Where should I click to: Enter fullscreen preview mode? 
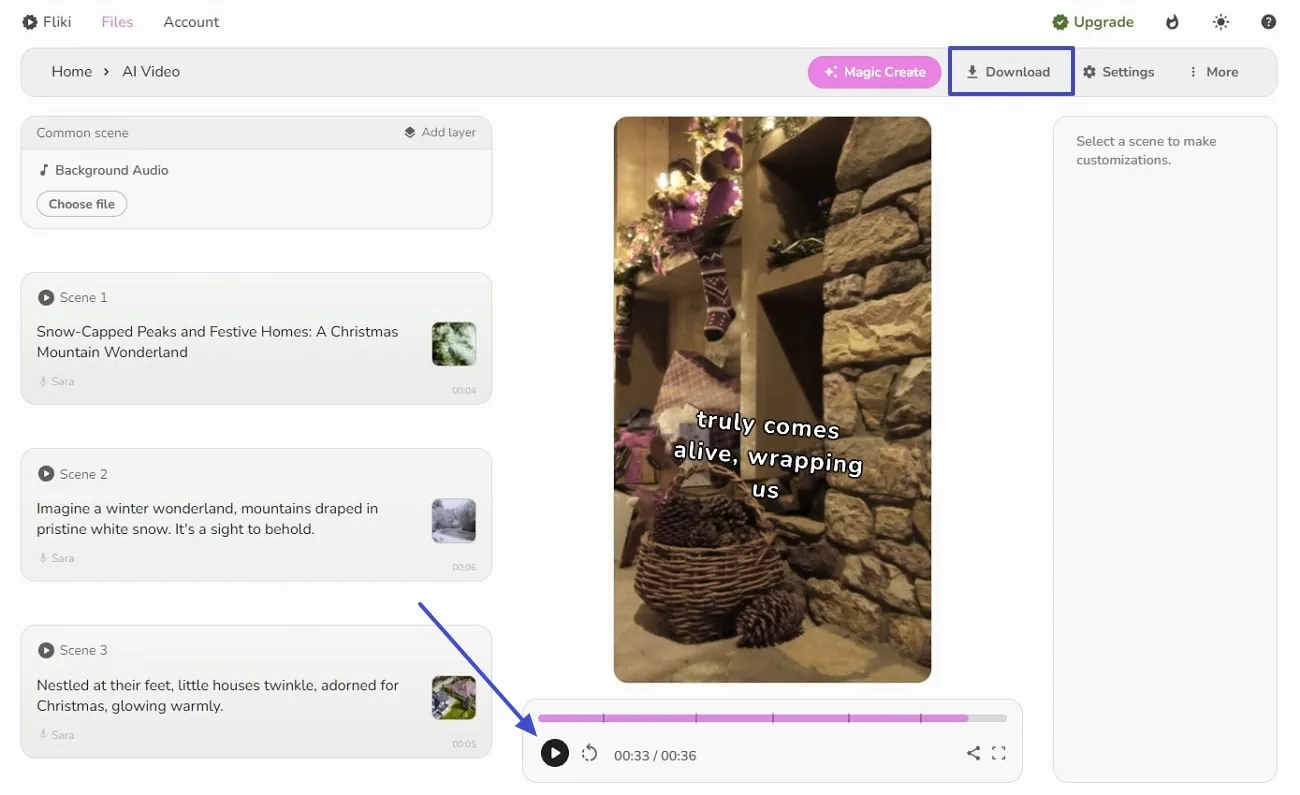click(998, 753)
